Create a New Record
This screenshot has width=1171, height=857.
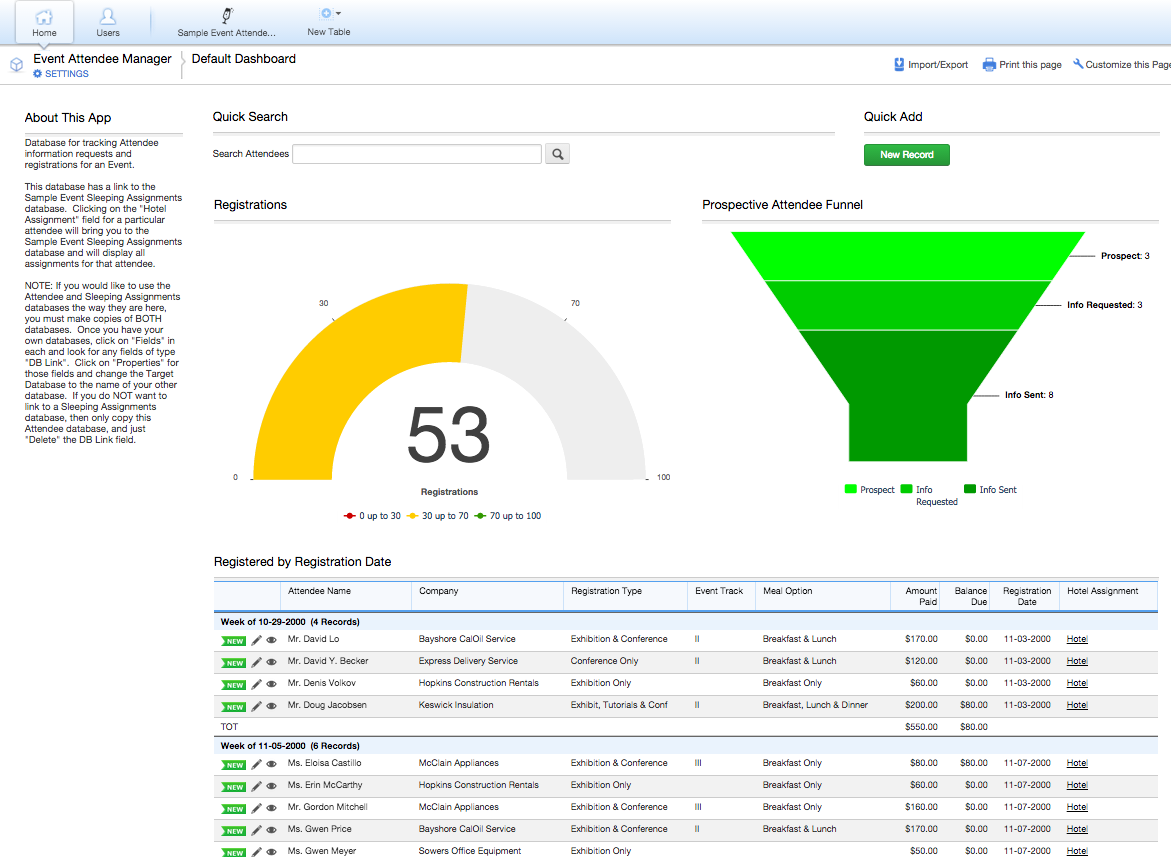click(x=907, y=155)
